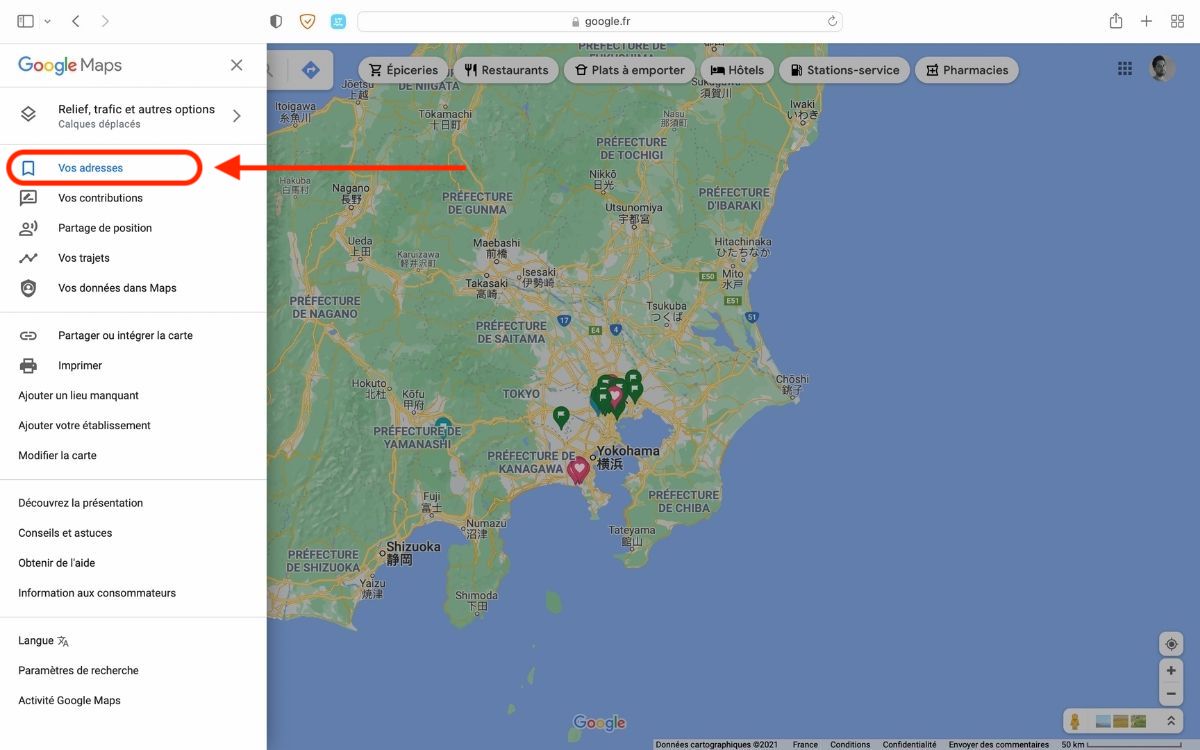Filter map by Épiceries

(403, 70)
